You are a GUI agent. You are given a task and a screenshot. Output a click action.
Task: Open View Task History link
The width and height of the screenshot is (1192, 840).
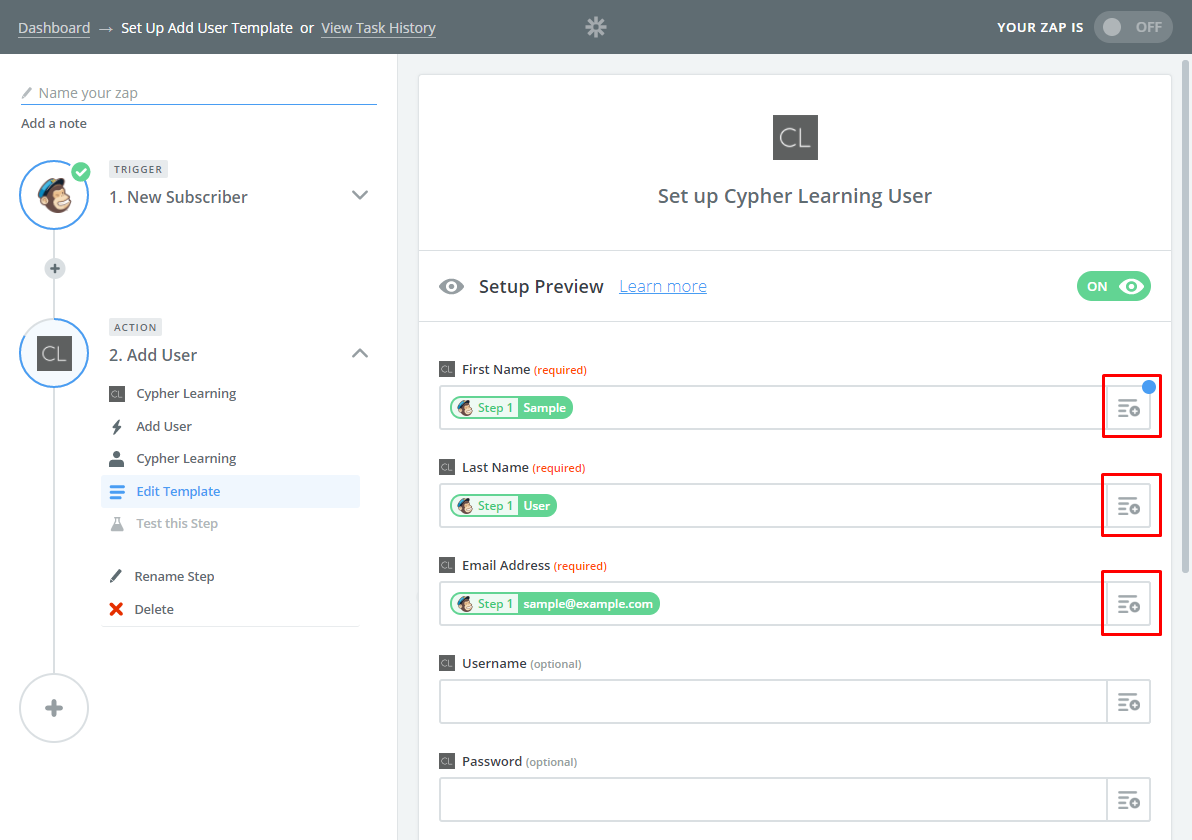point(378,28)
